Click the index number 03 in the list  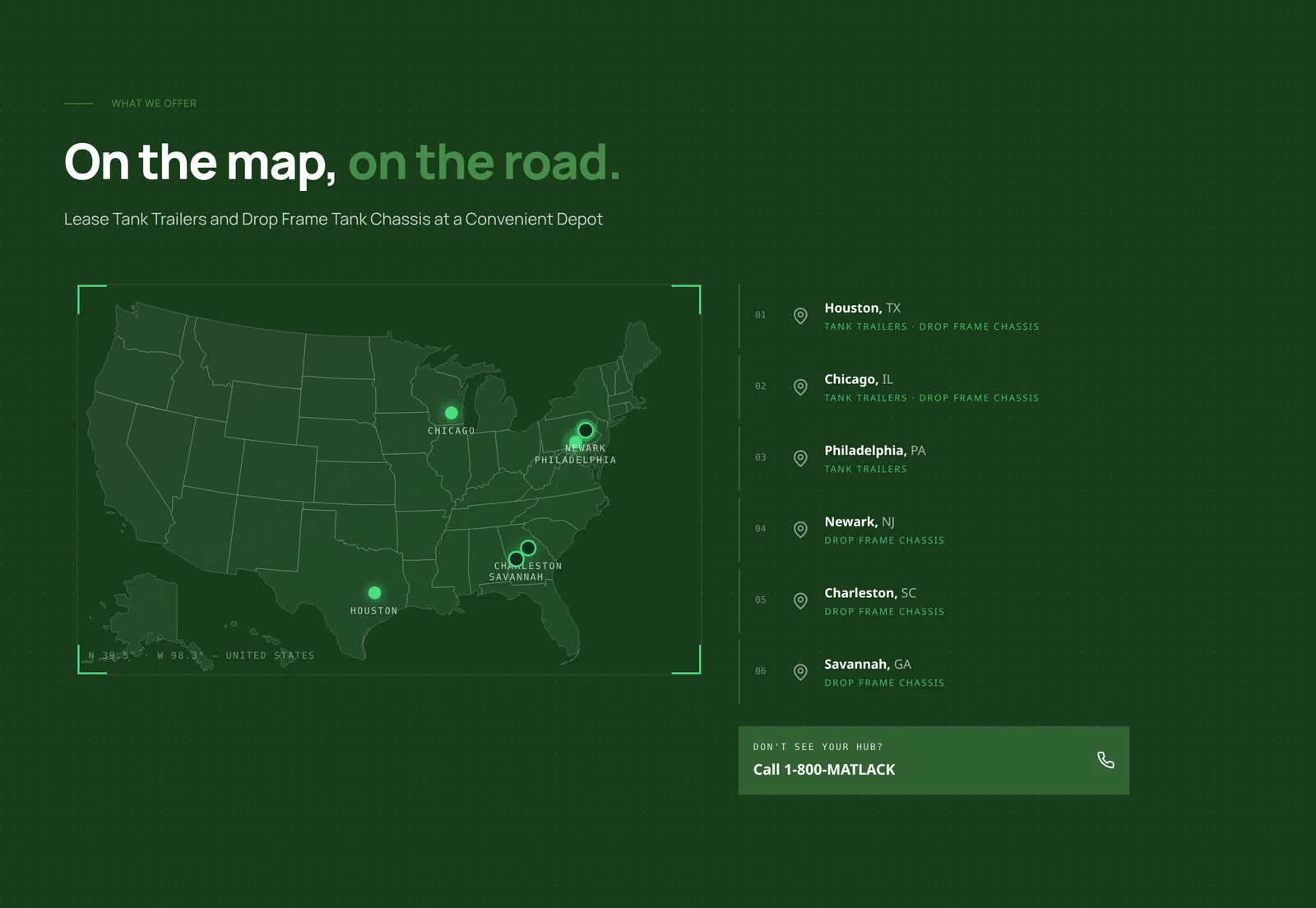pyautogui.click(x=761, y=457)
